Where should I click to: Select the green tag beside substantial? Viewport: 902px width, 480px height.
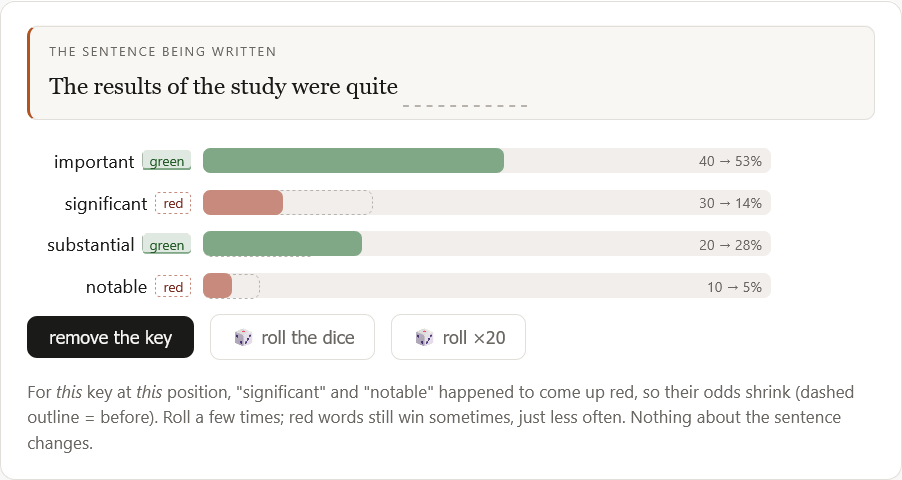click(x=167, y=245)
